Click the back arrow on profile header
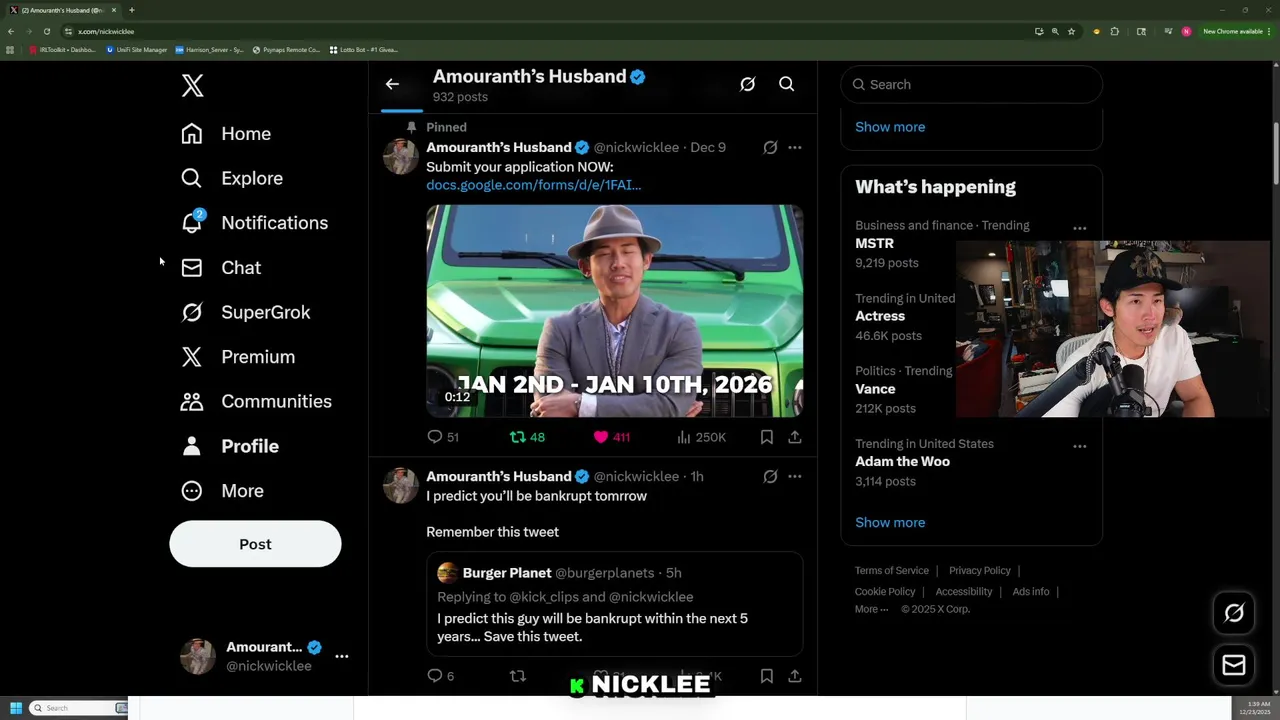1280x720 pixels. click(392, 84)
